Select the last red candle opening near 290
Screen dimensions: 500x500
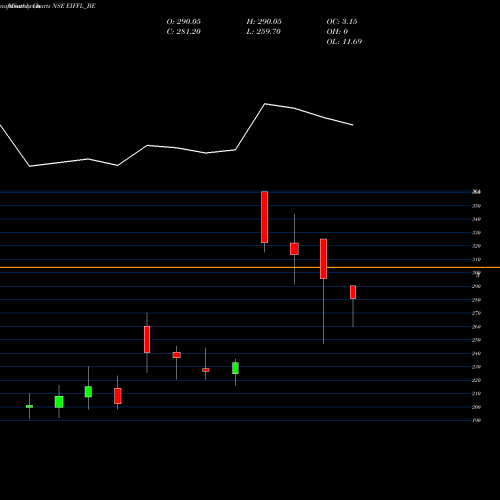click(353, 292)
